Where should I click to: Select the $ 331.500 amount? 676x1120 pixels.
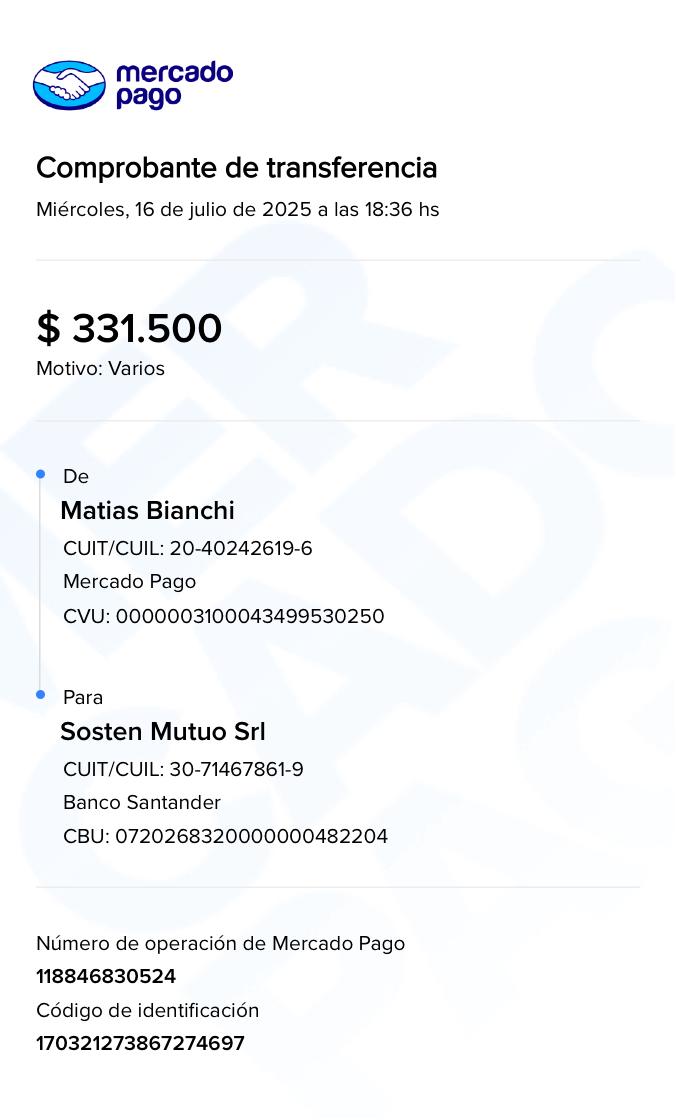click(x=129, y=329)
